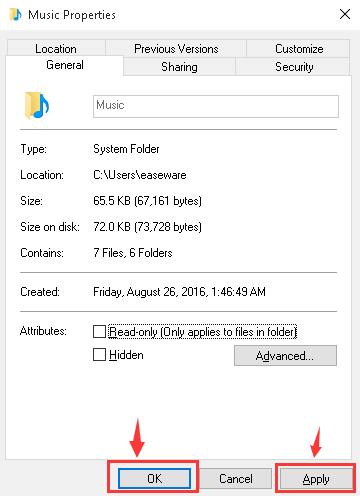This screenshot has width=360, height=496.
Task: Click the red arrow above OK
Action: coord(137,437)
